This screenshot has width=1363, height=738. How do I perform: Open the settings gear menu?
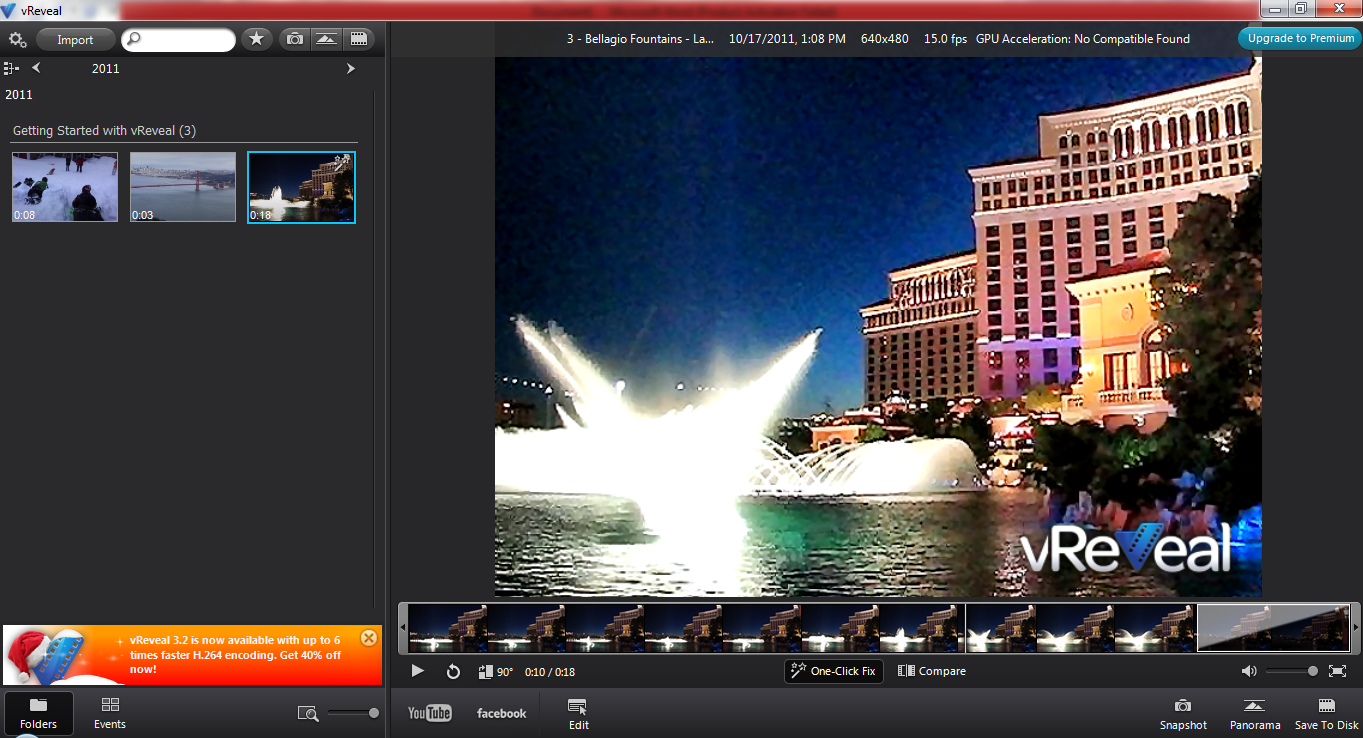17,40
